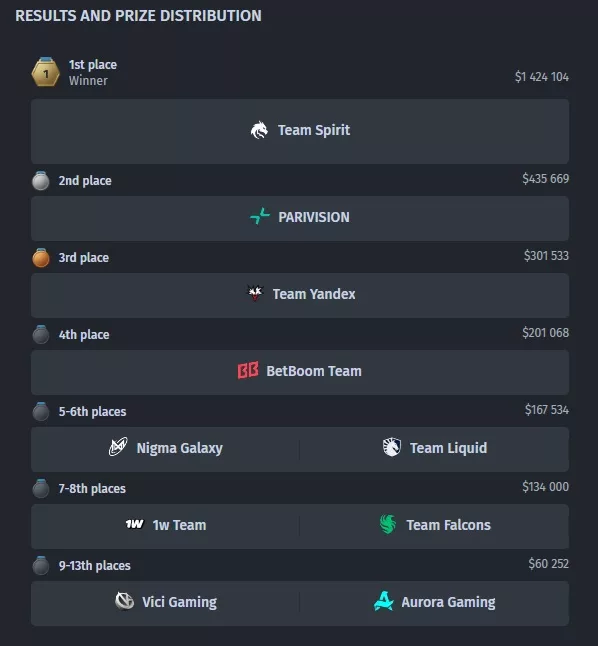Click the bronze 3rd place medal
The image size is (598, 646).
click(41, 257)
